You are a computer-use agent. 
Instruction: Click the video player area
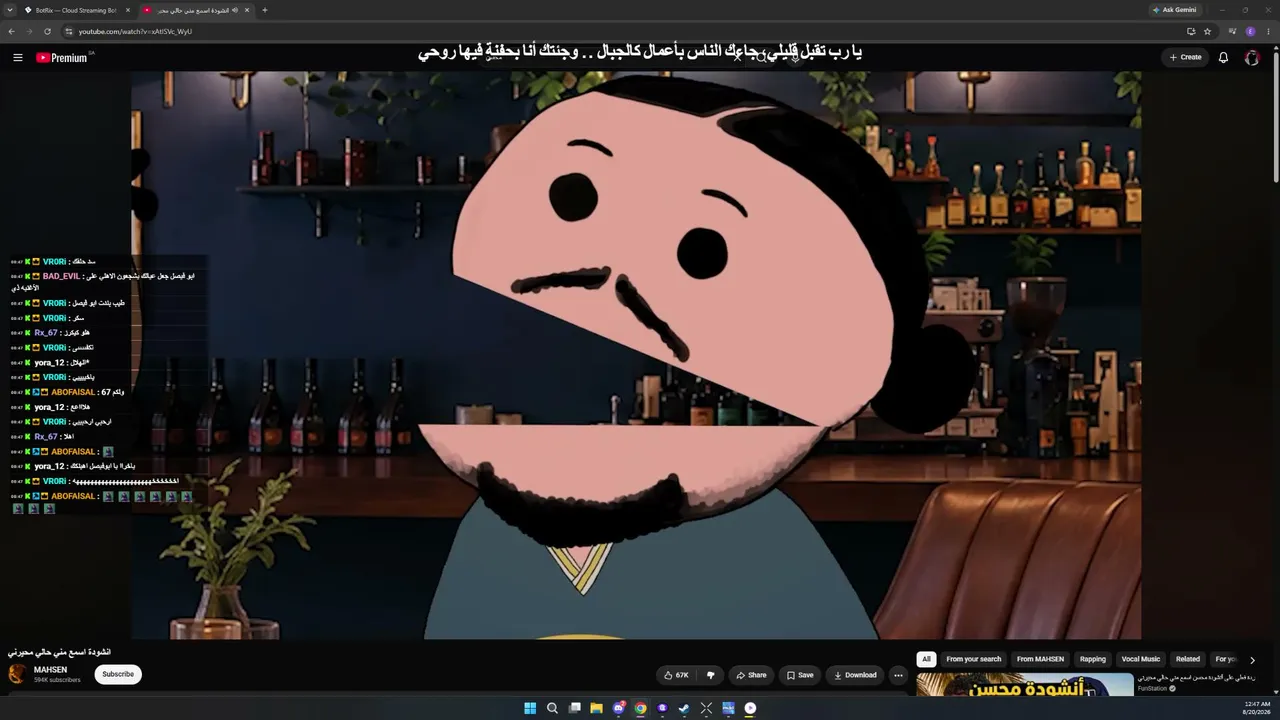[x=636, y=355]
